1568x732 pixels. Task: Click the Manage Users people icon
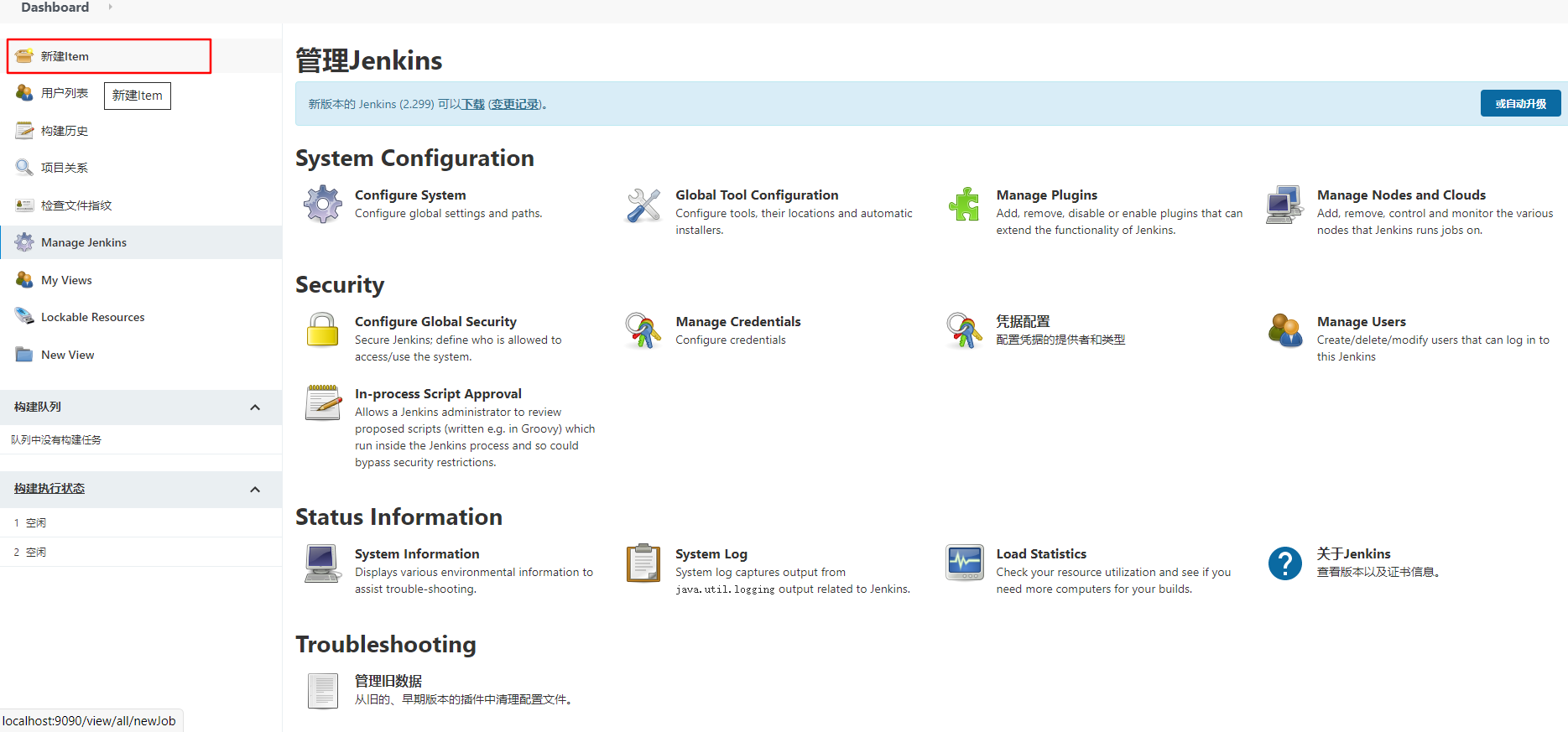(1284, 331)
